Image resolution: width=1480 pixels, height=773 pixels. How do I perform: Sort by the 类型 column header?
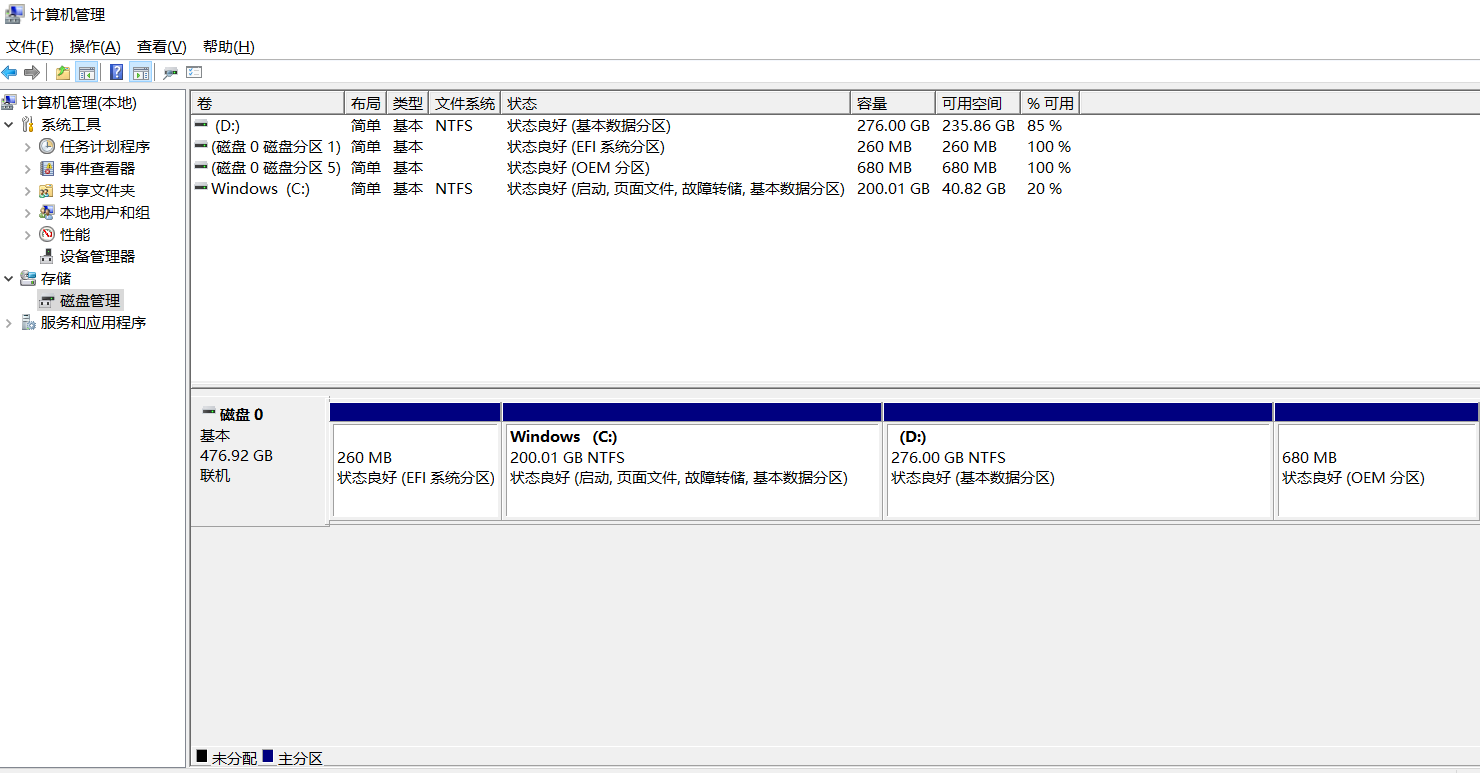pos(407,103)
